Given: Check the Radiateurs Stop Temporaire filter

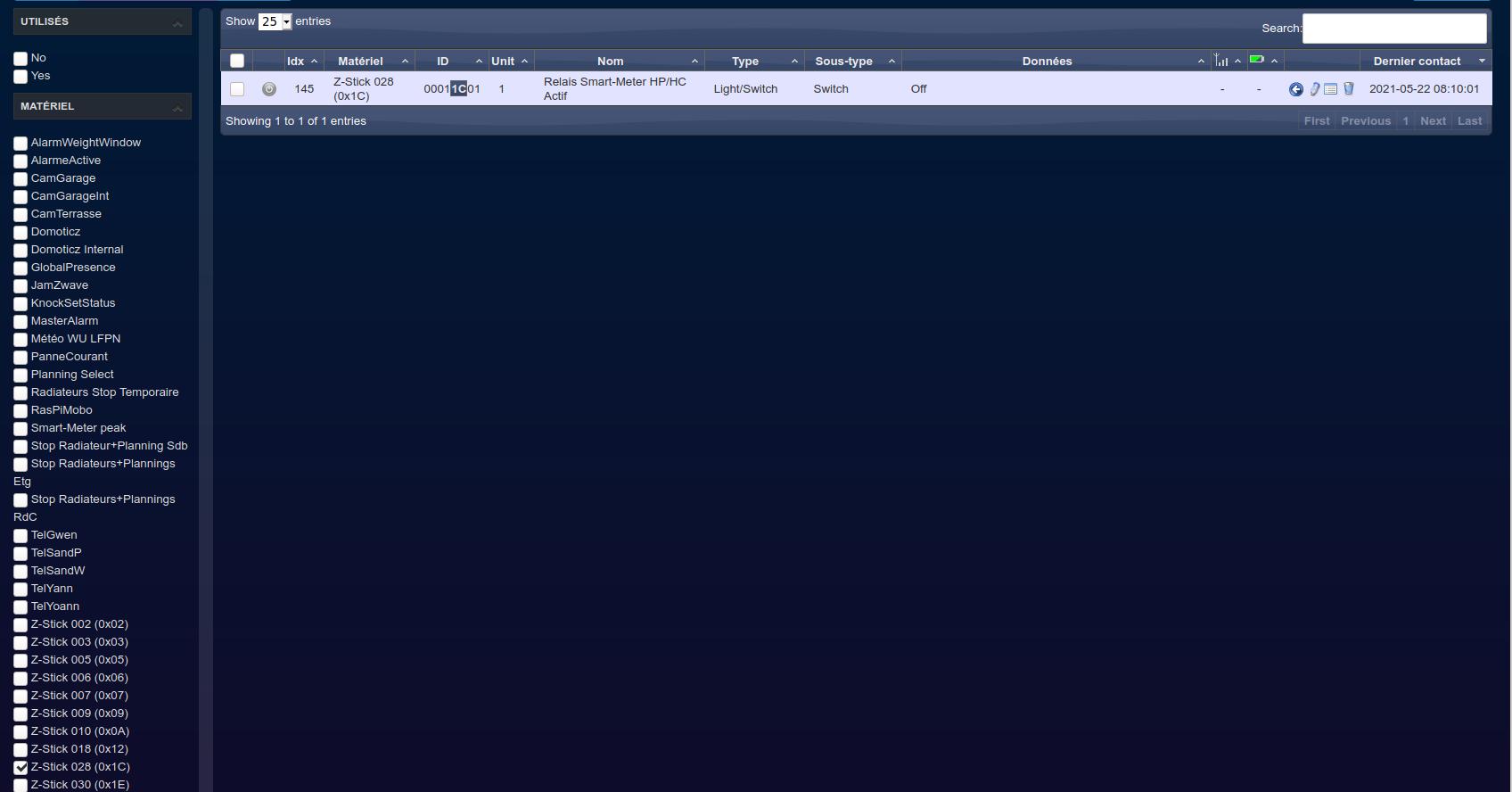Looking at the screenshot, I should [21, 393].
